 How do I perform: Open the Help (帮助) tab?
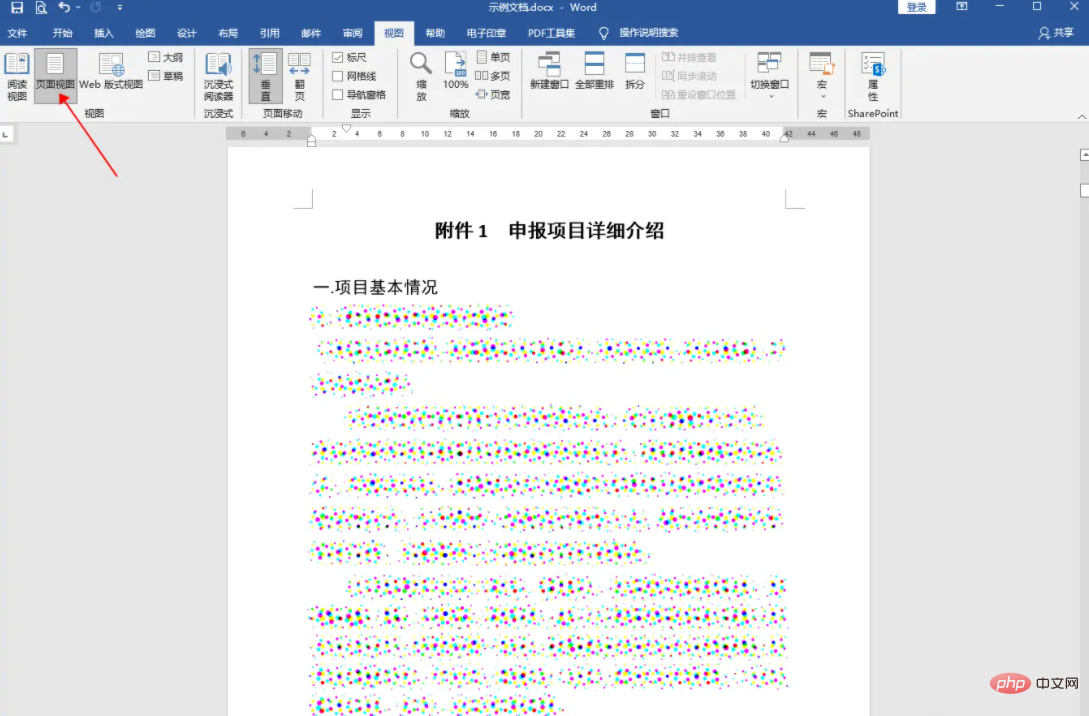(x=435, y=33)
